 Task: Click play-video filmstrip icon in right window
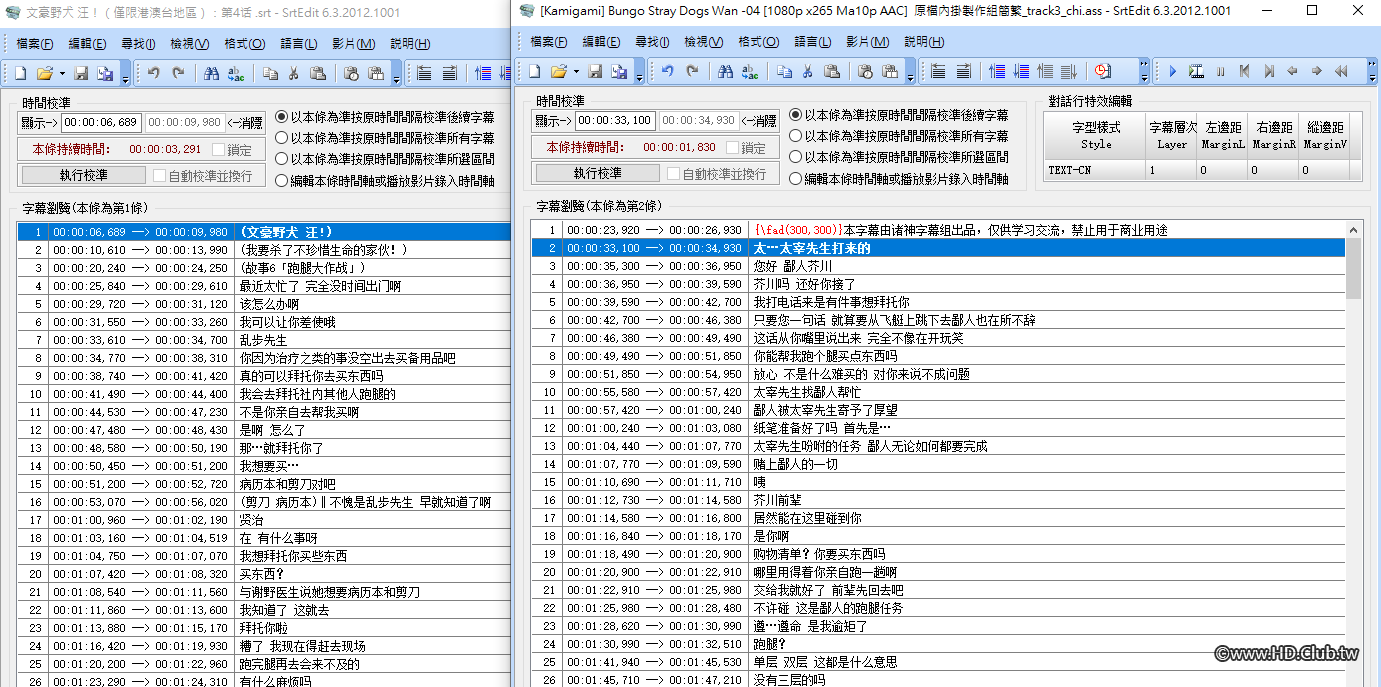[1196, 71]
